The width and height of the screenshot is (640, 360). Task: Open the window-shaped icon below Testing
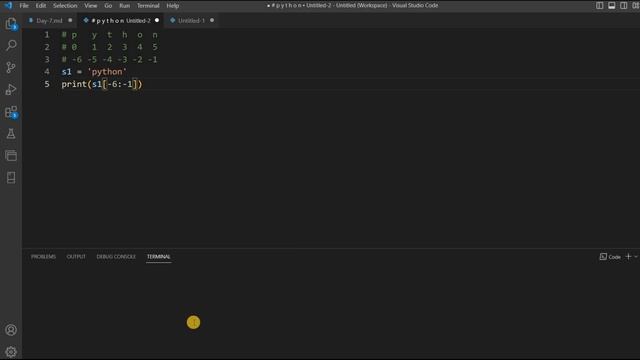click(11, 156)
